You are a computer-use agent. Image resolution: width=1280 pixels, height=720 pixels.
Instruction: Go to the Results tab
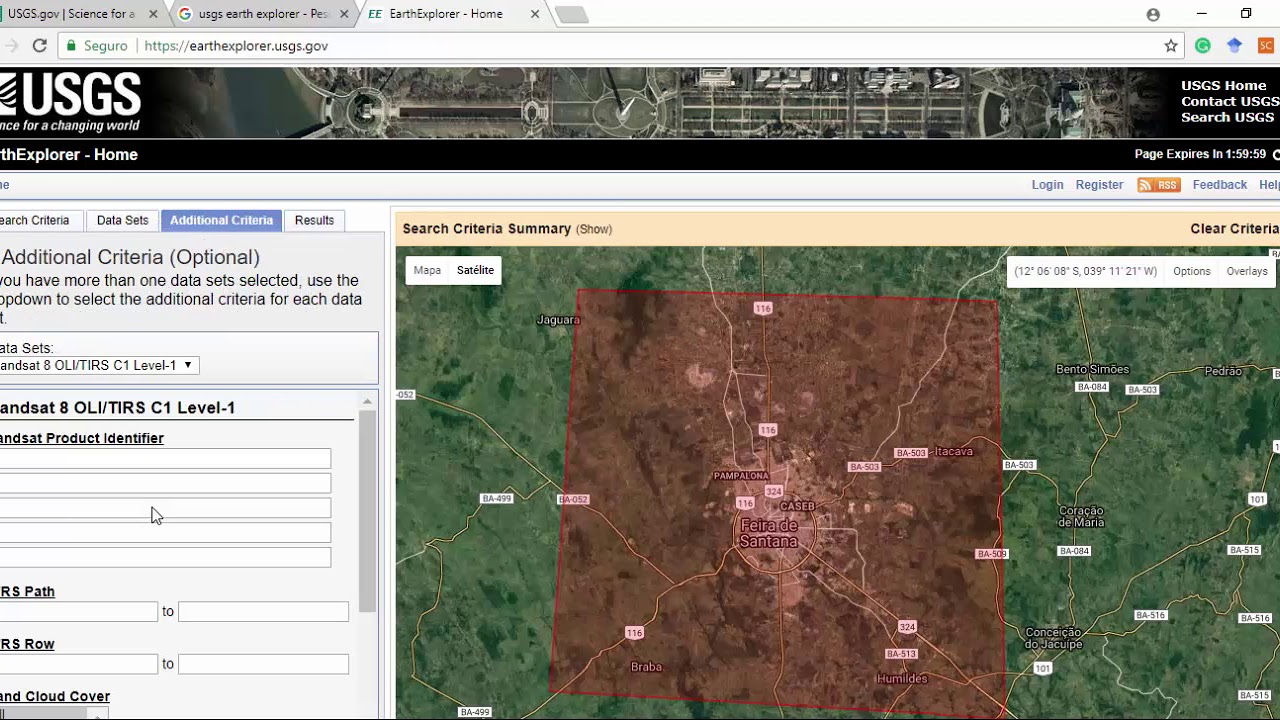click(314, 220)
